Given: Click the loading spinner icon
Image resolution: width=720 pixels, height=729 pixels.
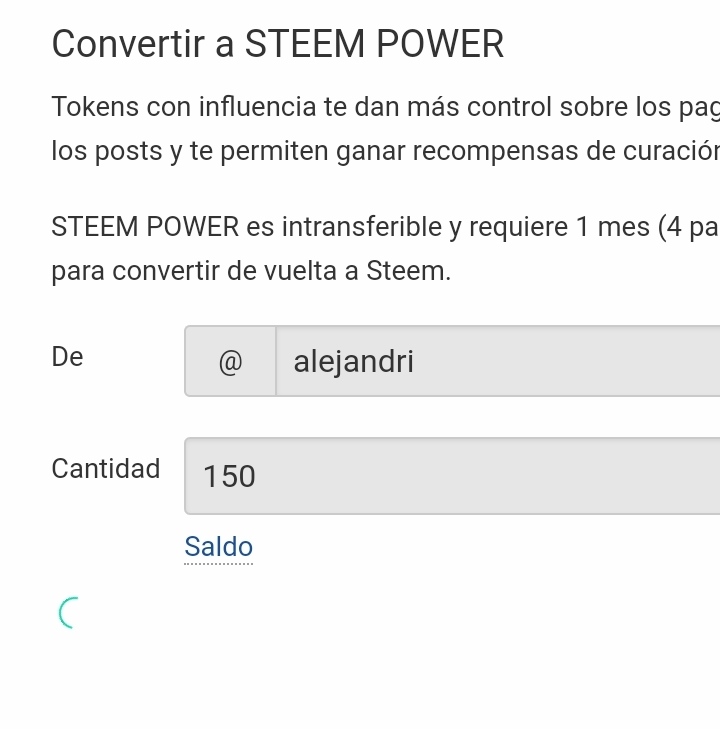Looking at the screenshot, I should (x=69, y=613).
